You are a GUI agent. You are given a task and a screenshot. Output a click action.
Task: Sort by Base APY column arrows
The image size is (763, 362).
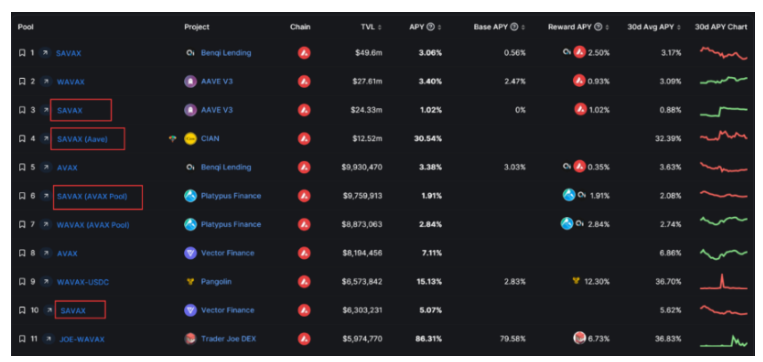pos(523,27)
